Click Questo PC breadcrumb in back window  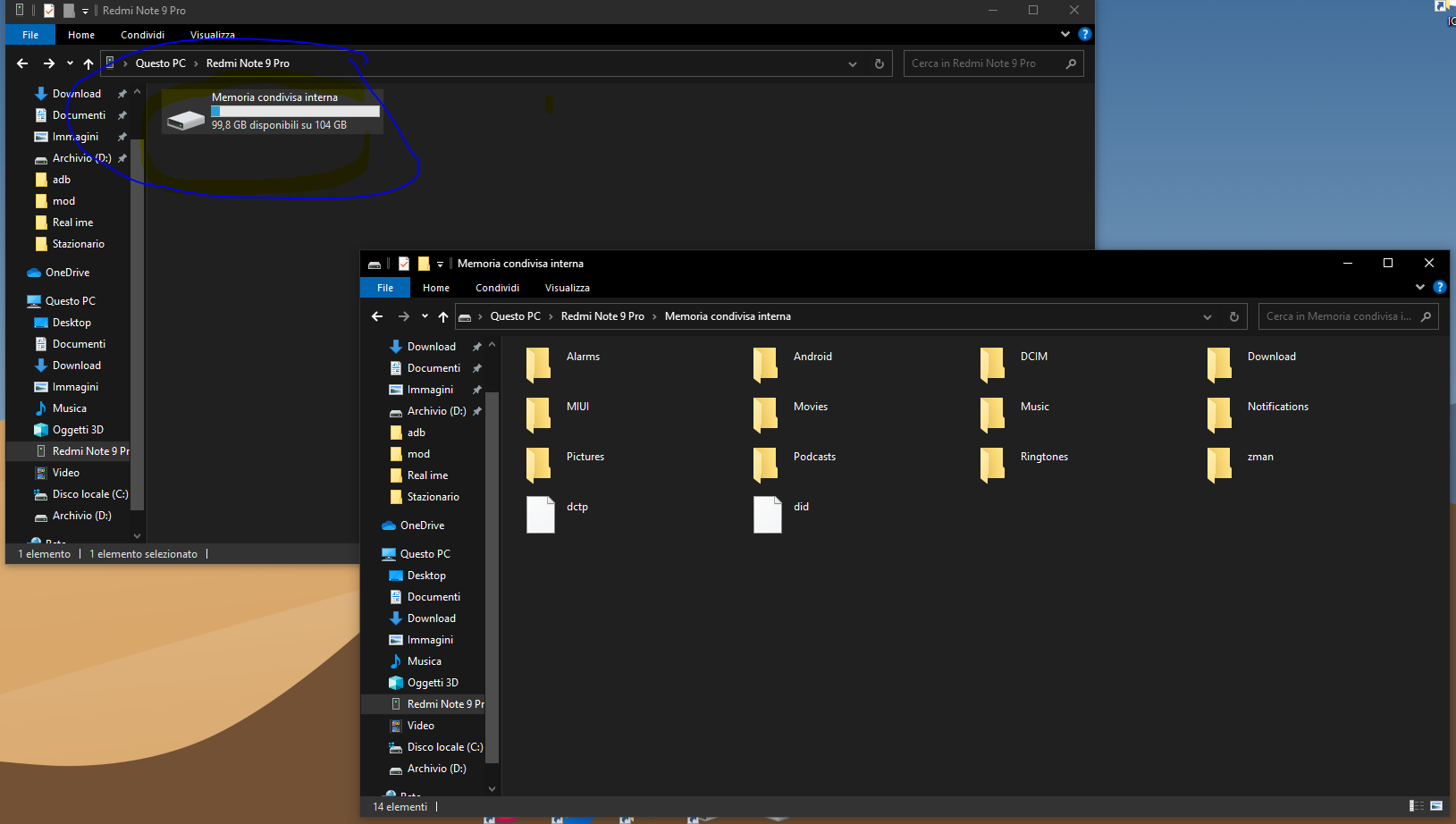tap(161, 63)
